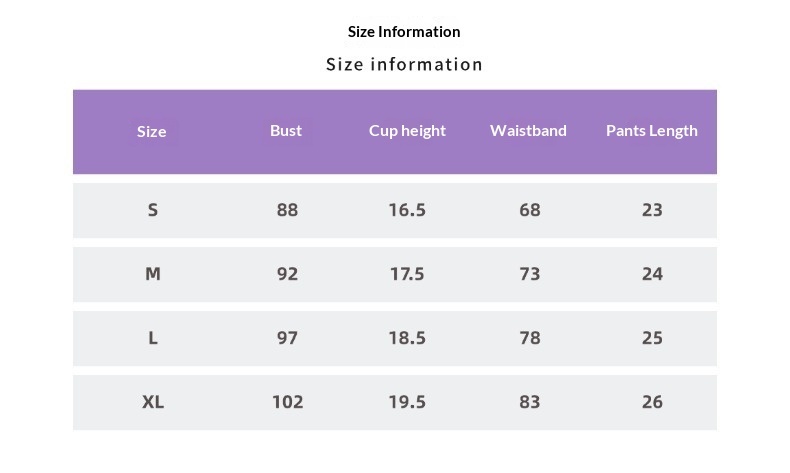Select the Pants Length column header
Screen dimensions: 790x473
(652, 131)
